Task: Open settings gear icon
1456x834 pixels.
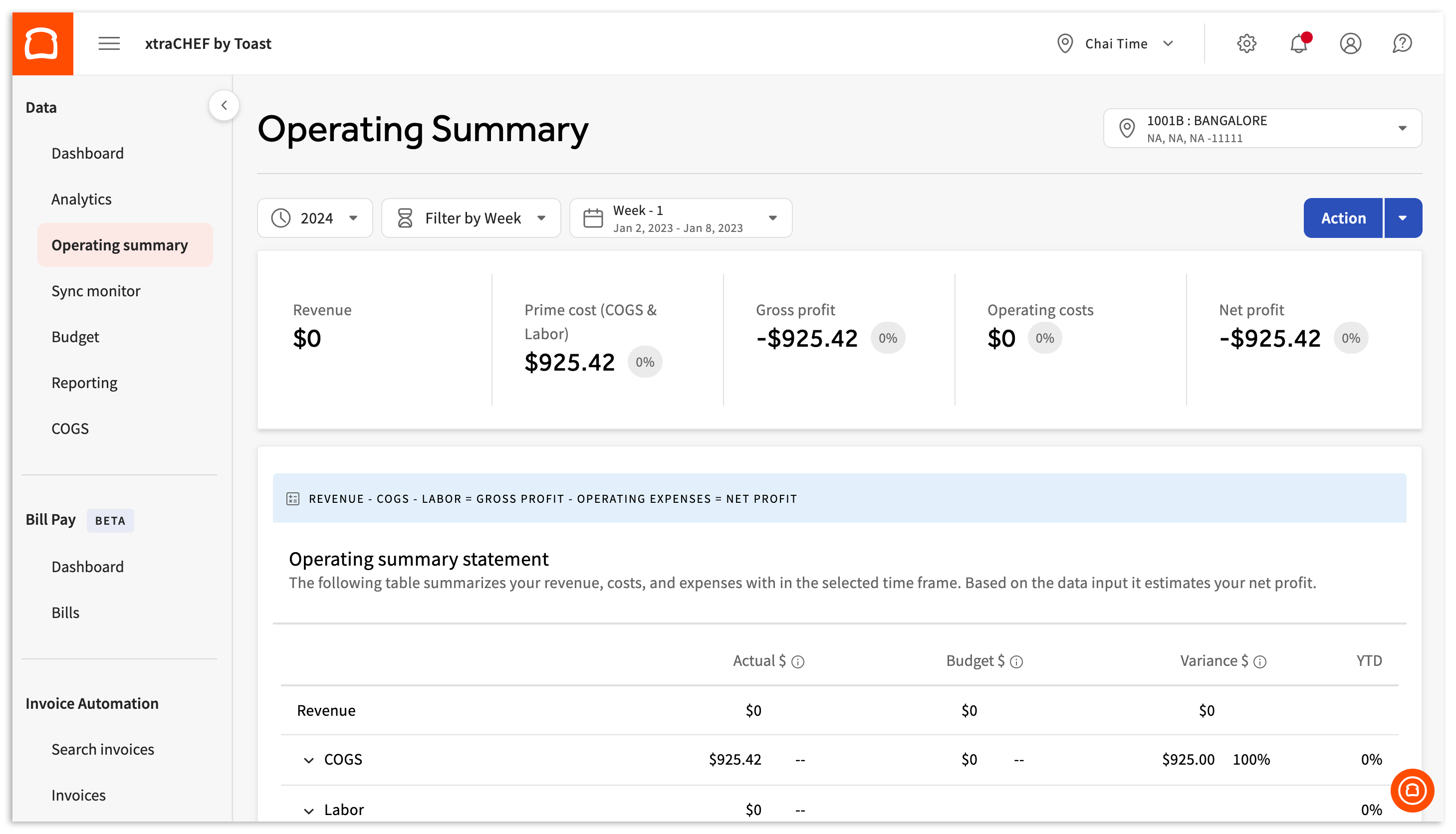Action: pos(1246,43)
